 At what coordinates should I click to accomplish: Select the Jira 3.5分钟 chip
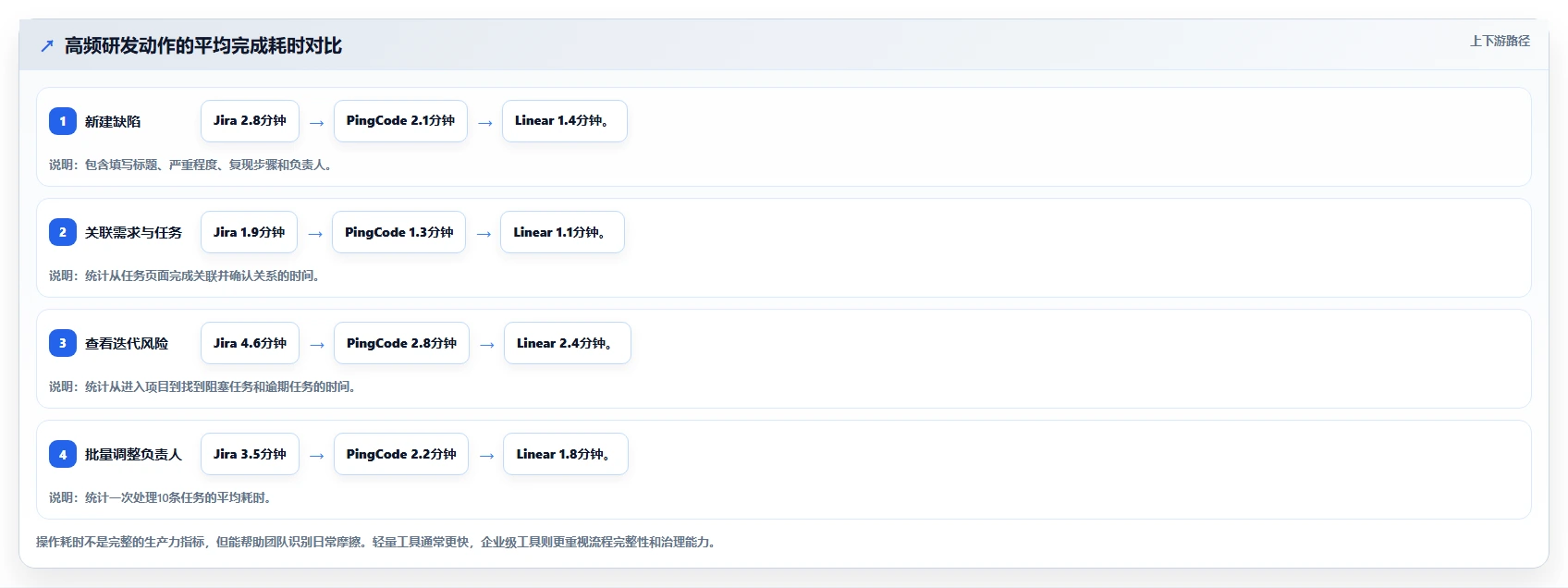coord(250,454)
